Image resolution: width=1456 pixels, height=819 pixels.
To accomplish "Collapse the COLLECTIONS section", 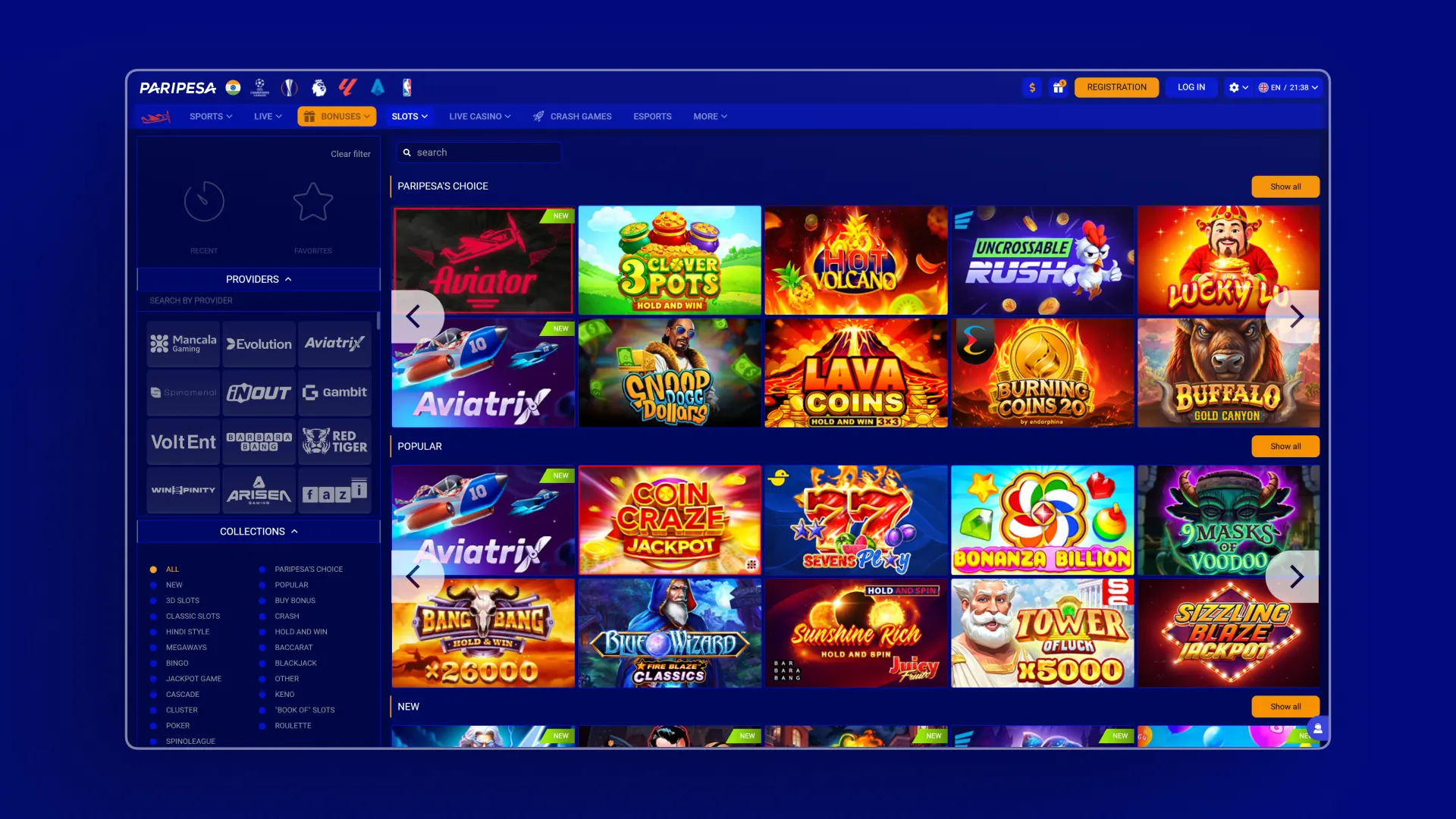I will (x=259, y=532).
